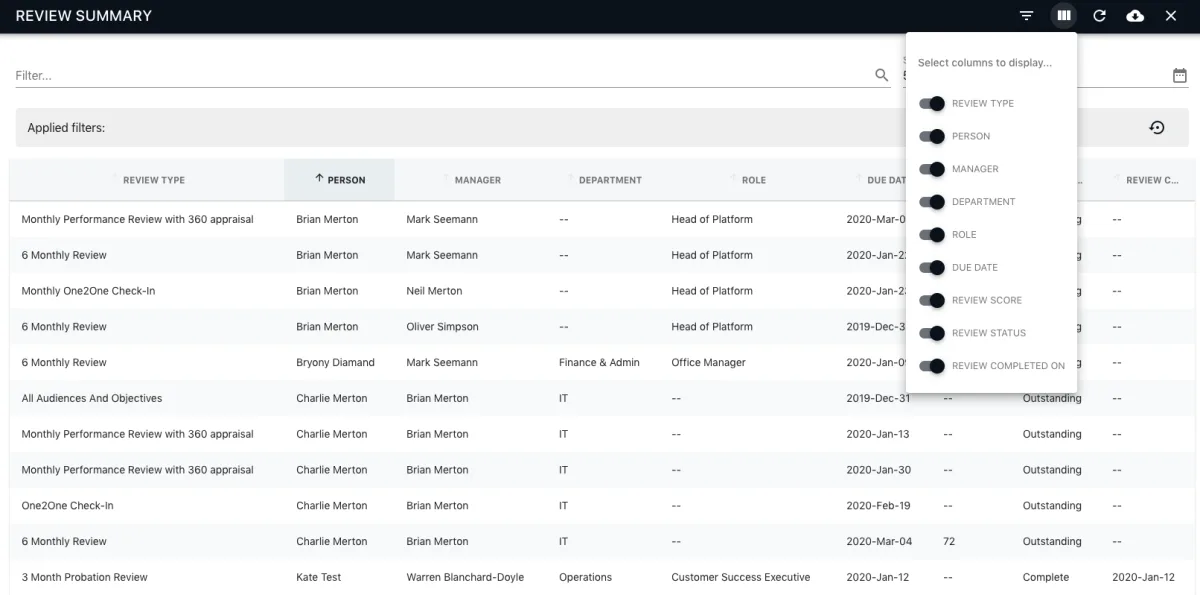Open the calendar date picker icon
Image resolution: width=1200 pixels, height=595 pixels.
pyautogui.click(x=1180, y=75)
